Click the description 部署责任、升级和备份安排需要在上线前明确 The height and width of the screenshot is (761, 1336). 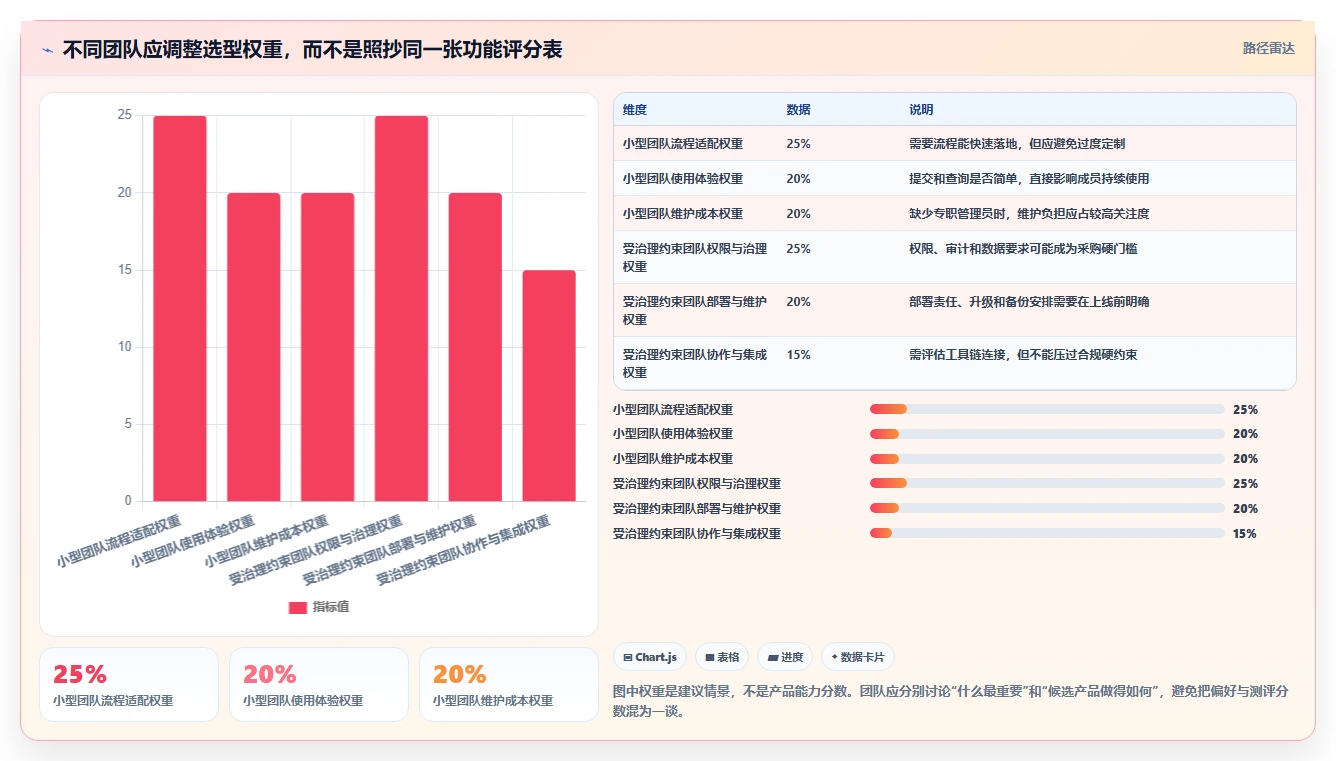coord(1029,301)
